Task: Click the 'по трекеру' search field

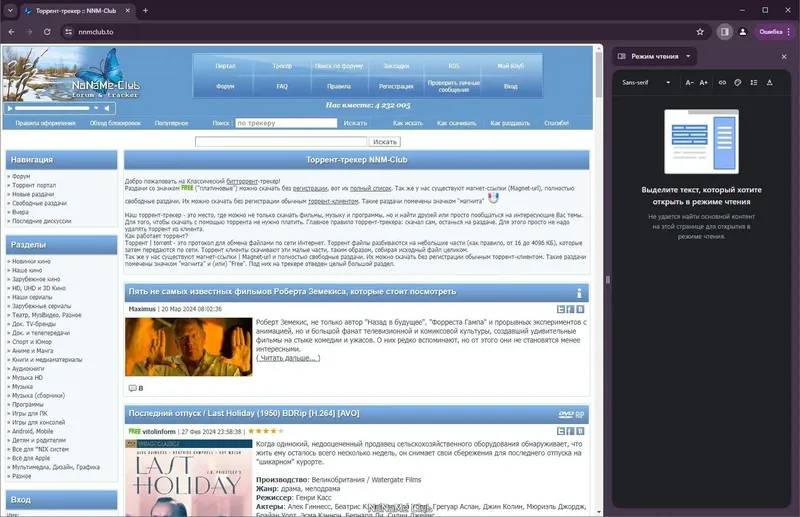Action: [286, 123]
